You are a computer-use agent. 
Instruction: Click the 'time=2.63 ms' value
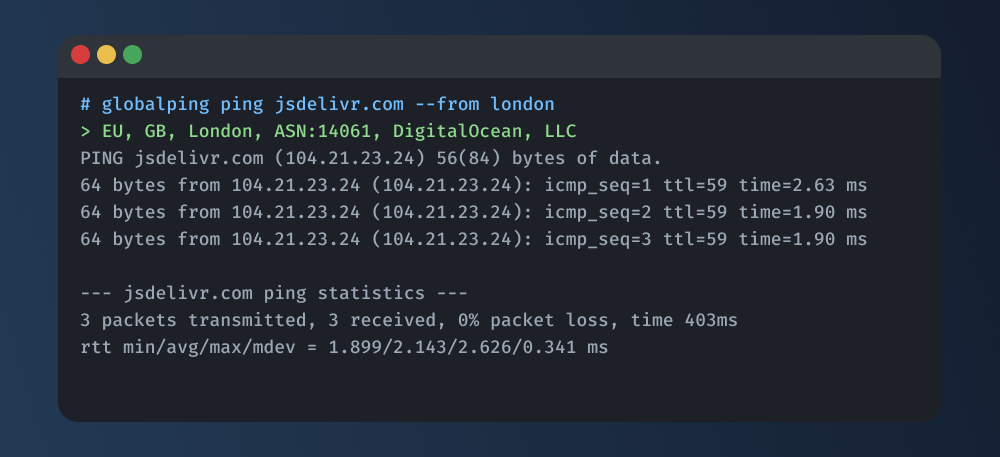[803, 185]
